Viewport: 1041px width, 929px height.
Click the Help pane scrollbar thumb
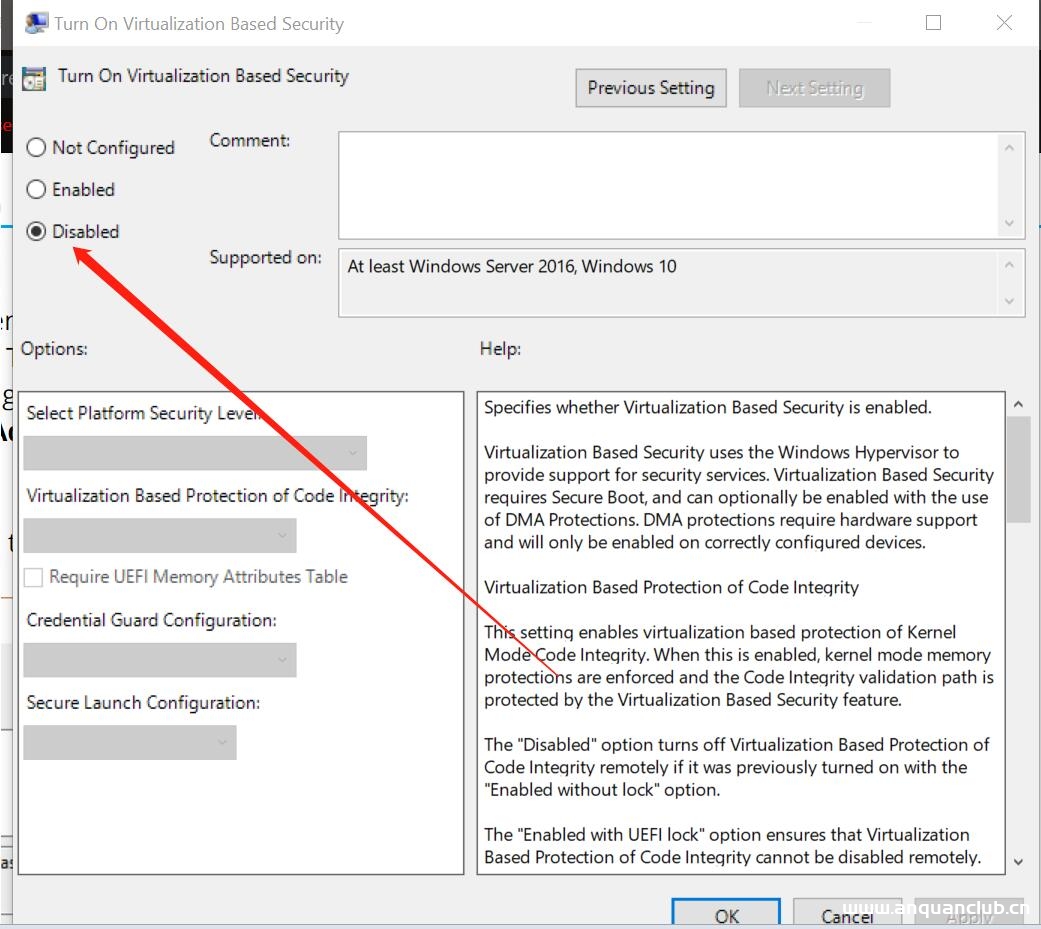[1018, 470]
